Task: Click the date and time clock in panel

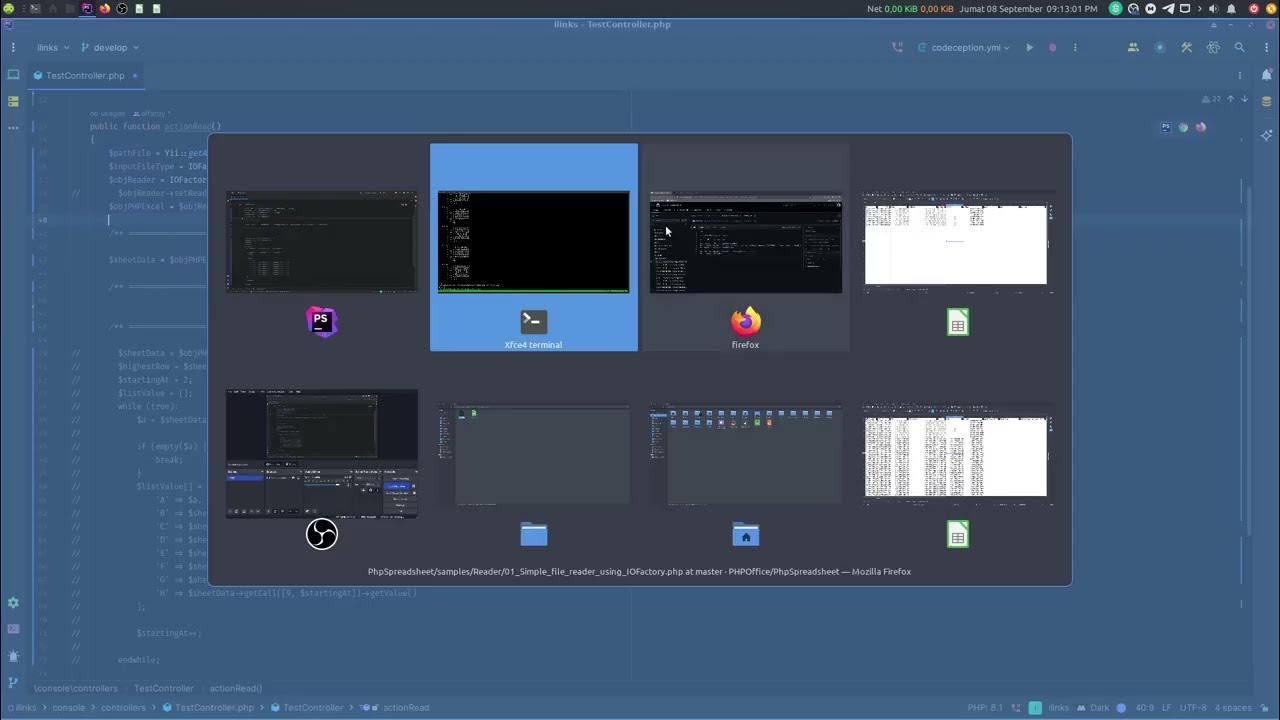Action: coord(1029,8)
